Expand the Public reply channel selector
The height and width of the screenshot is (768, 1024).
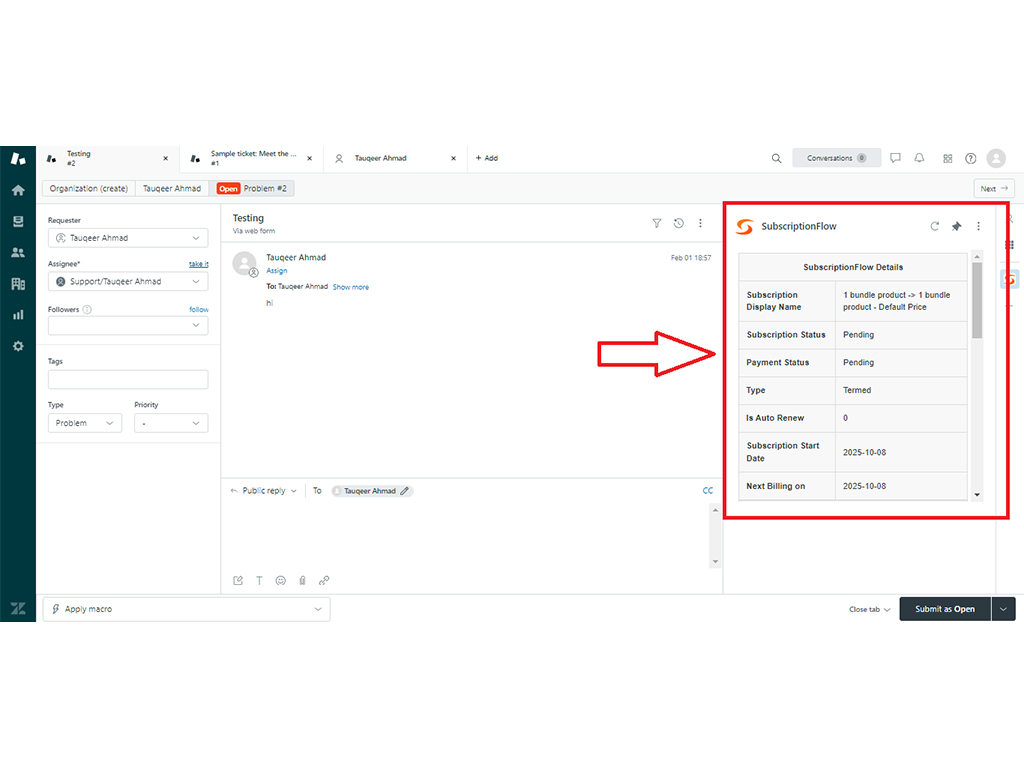264,491
